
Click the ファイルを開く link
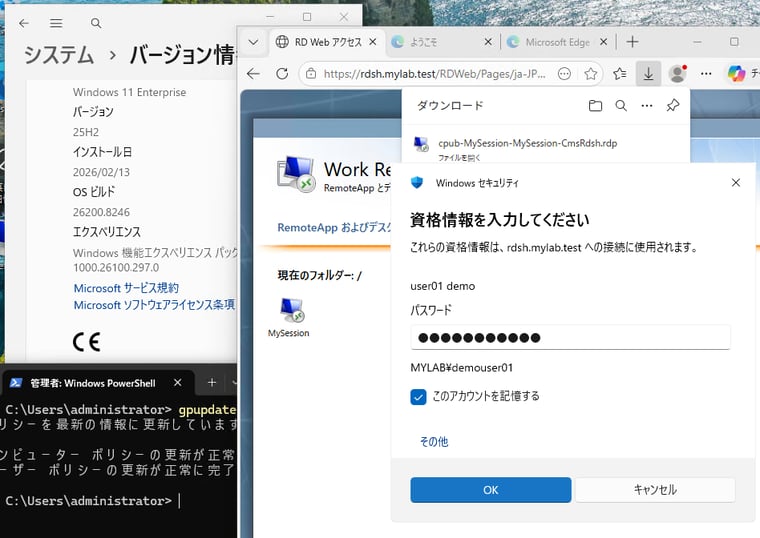click(x=459, y=158)
